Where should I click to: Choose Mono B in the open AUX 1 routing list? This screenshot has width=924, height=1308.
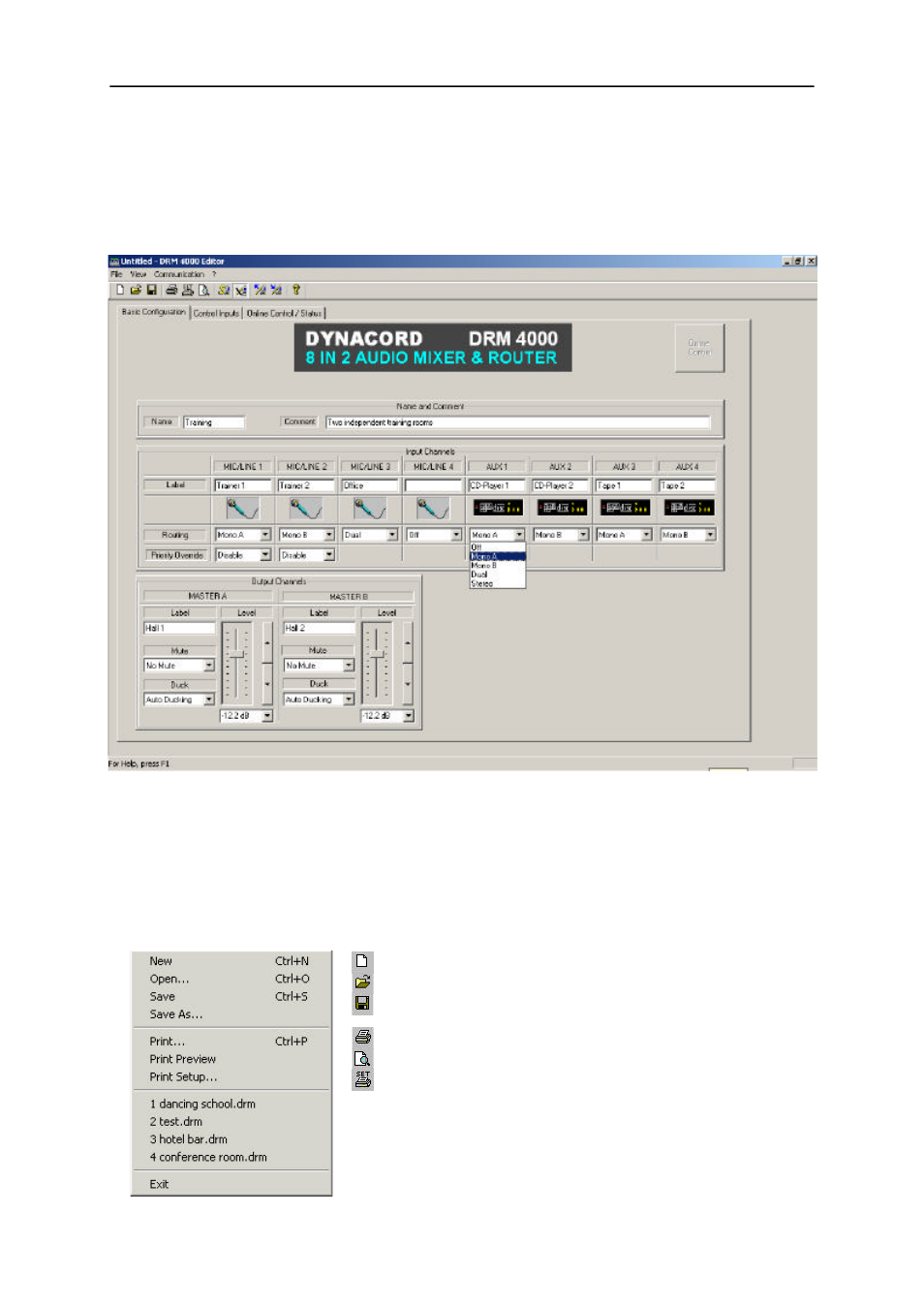click(x=497, y=566)
